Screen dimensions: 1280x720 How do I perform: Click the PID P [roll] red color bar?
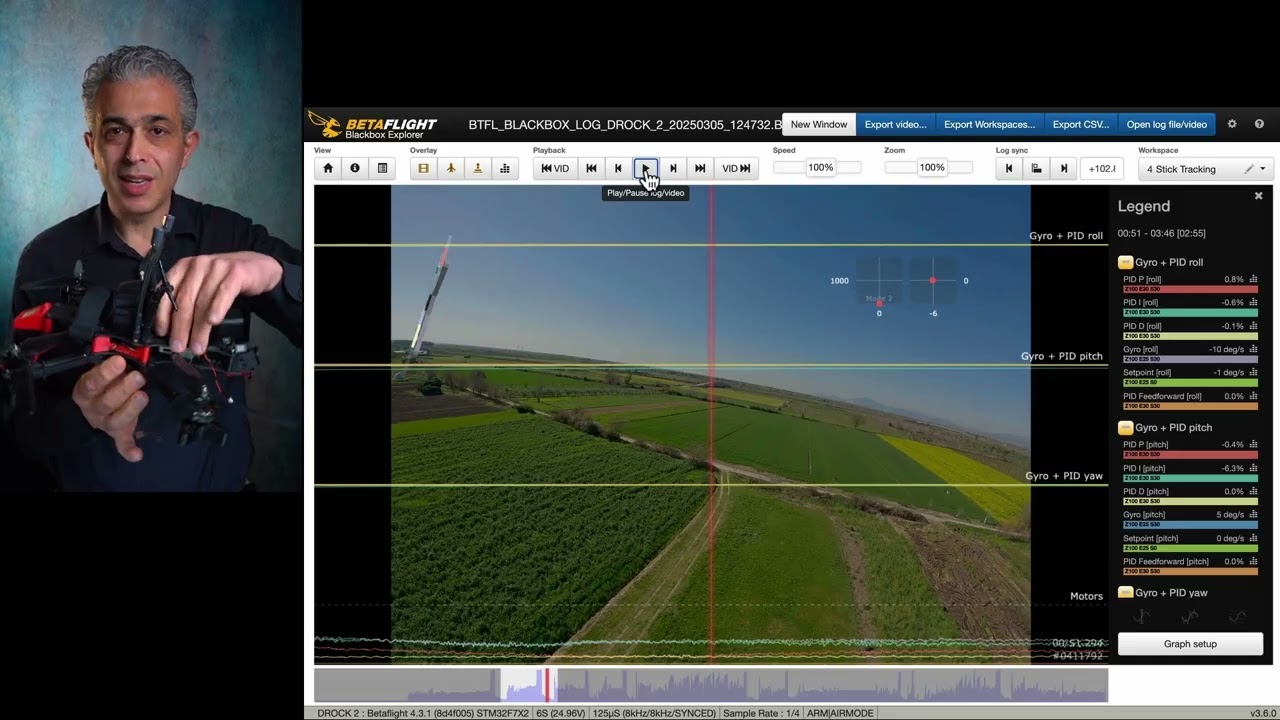pos(1190,289)
